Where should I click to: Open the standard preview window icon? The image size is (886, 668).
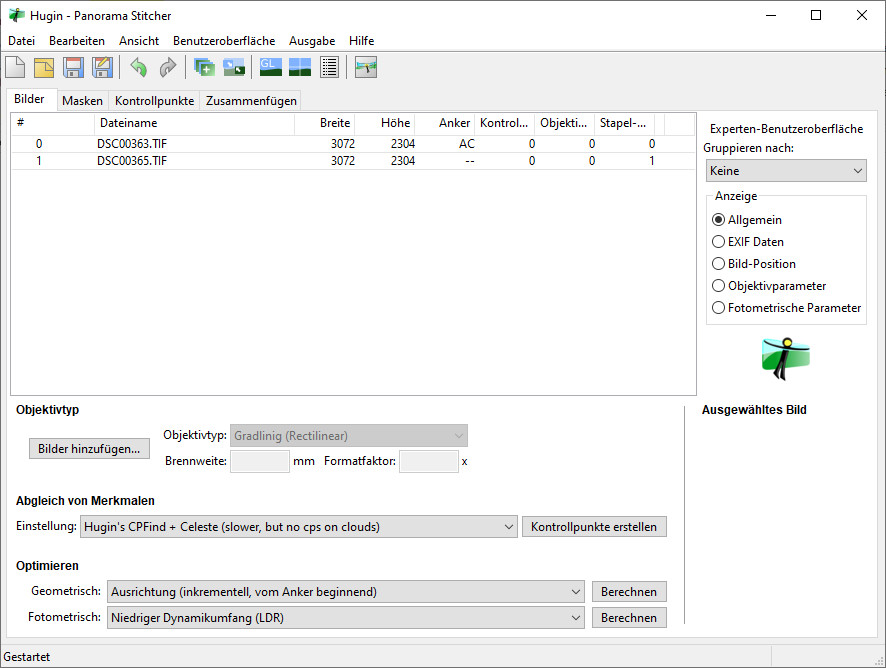300,67
